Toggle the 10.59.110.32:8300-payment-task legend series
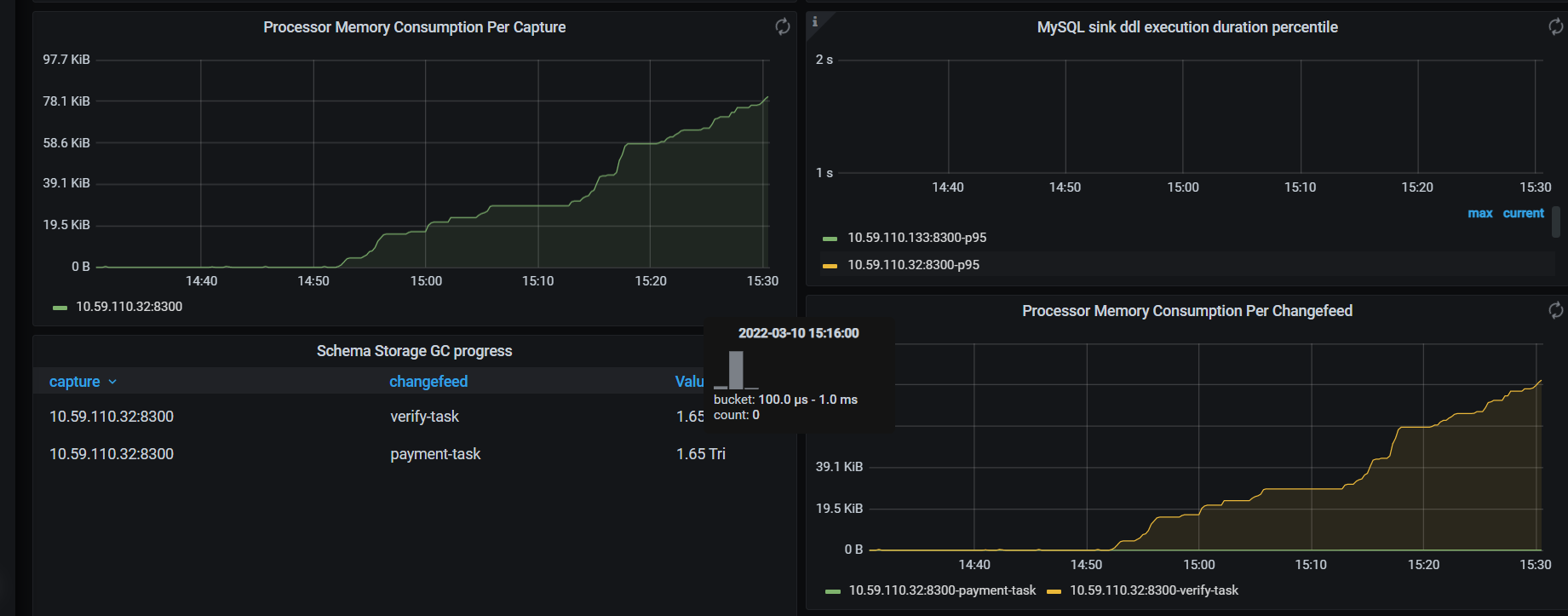1568x616 pixels. coord(942,590)
